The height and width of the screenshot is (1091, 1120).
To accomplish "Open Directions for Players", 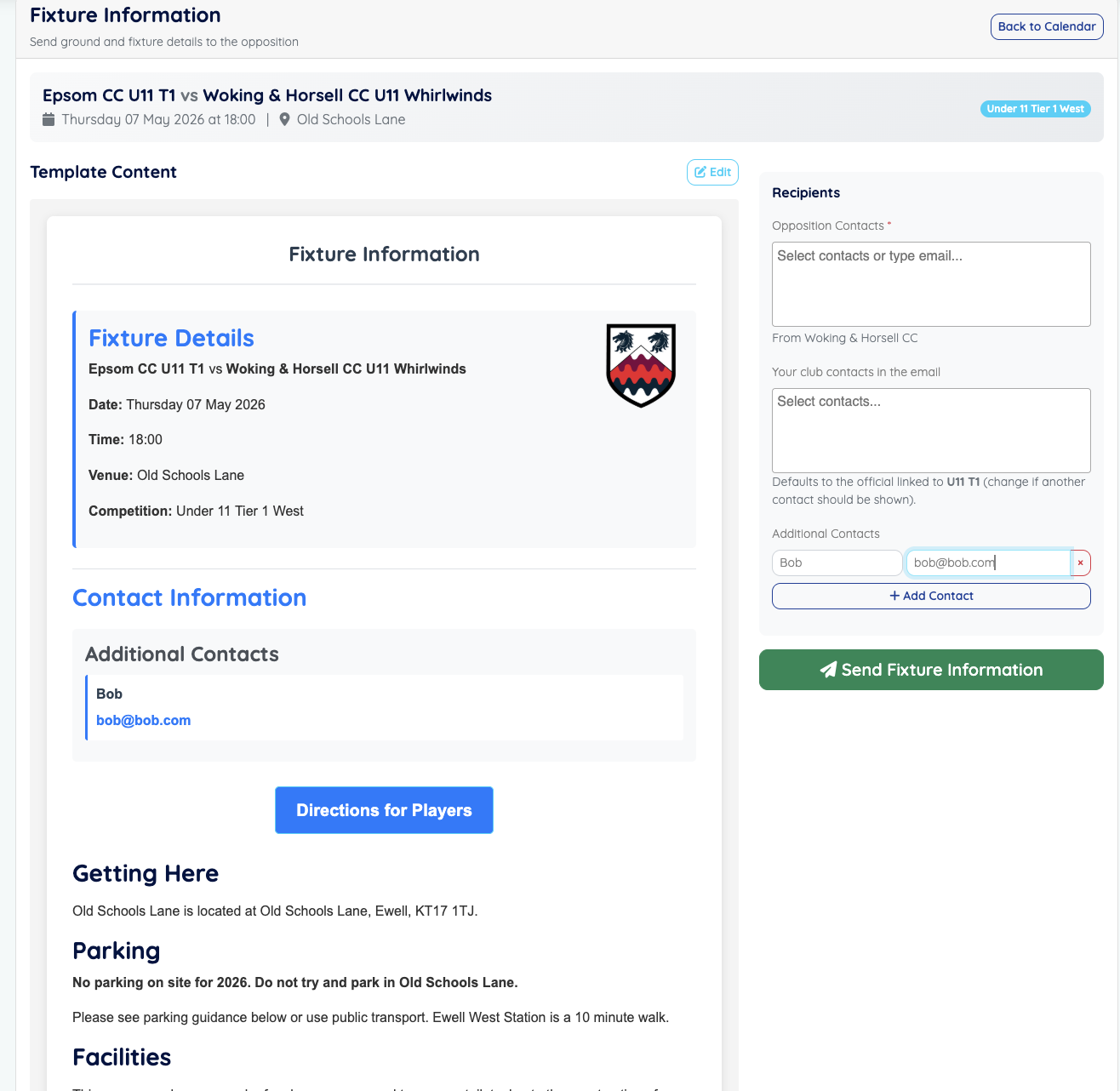I will pyautogui.click(x=384, y=810).
